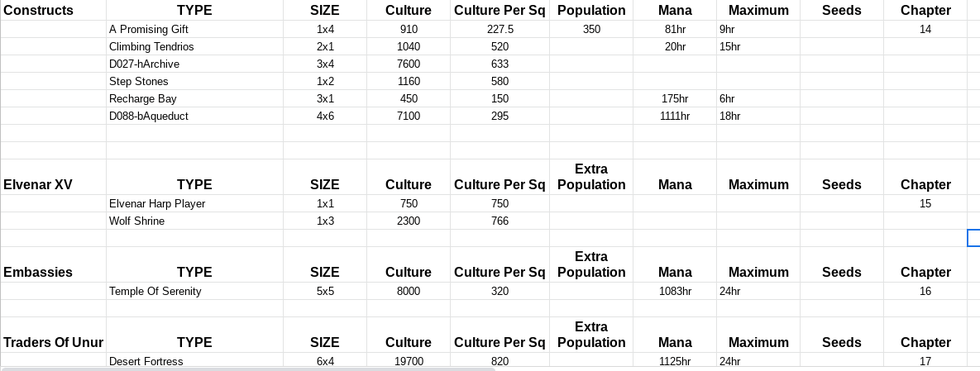Image resolution: width=980 pixels, height=371 pixels.
Task: Select chapter value 14 for A Promising Gift
Action: click(x=925, y=29)
